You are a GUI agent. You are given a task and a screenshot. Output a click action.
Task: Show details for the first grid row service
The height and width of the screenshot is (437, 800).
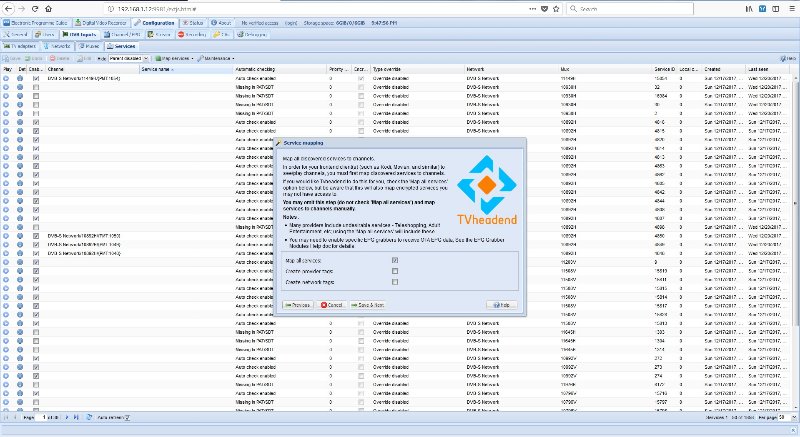pyautogui.click(x=20, y=79)
